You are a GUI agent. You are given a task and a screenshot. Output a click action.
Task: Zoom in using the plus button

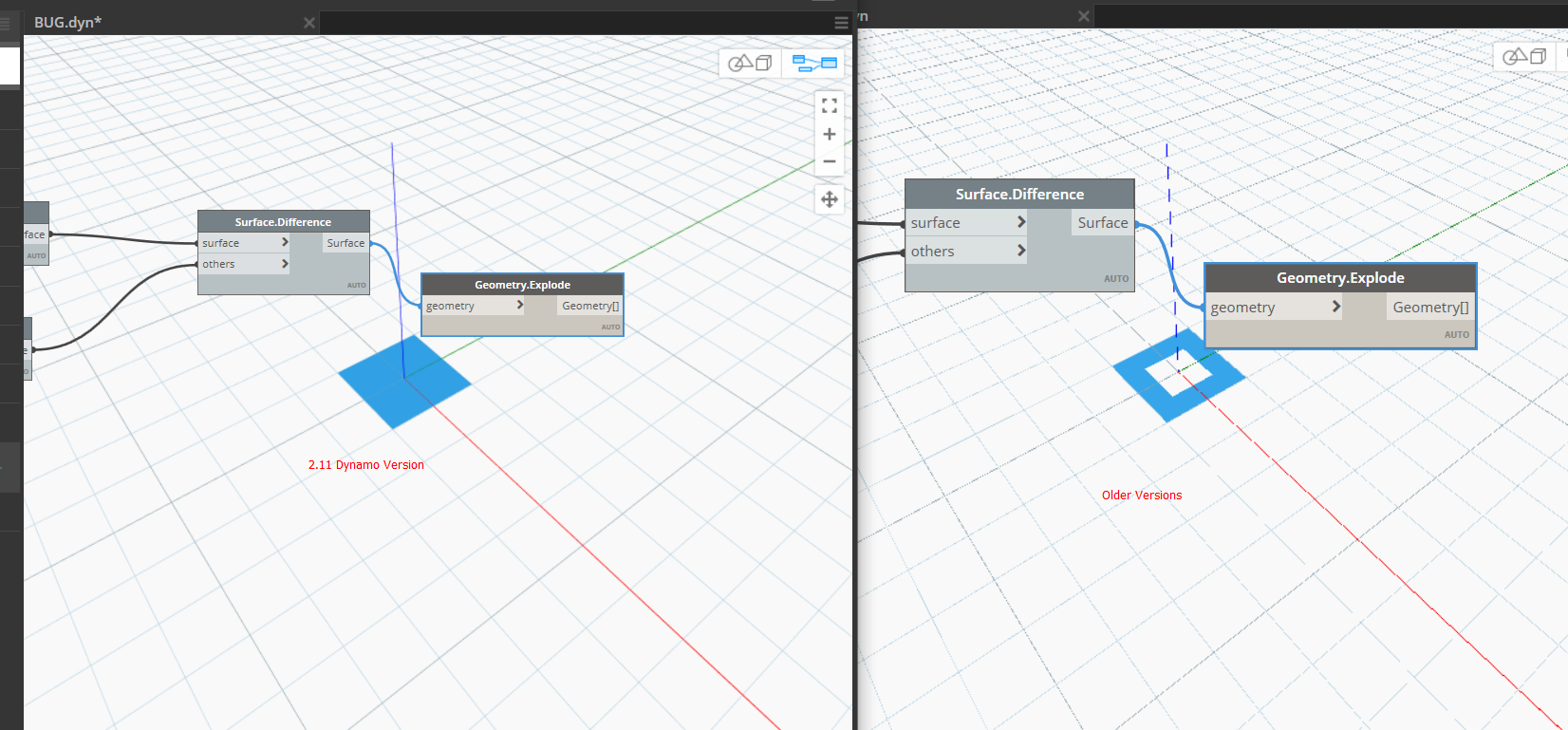830,134
